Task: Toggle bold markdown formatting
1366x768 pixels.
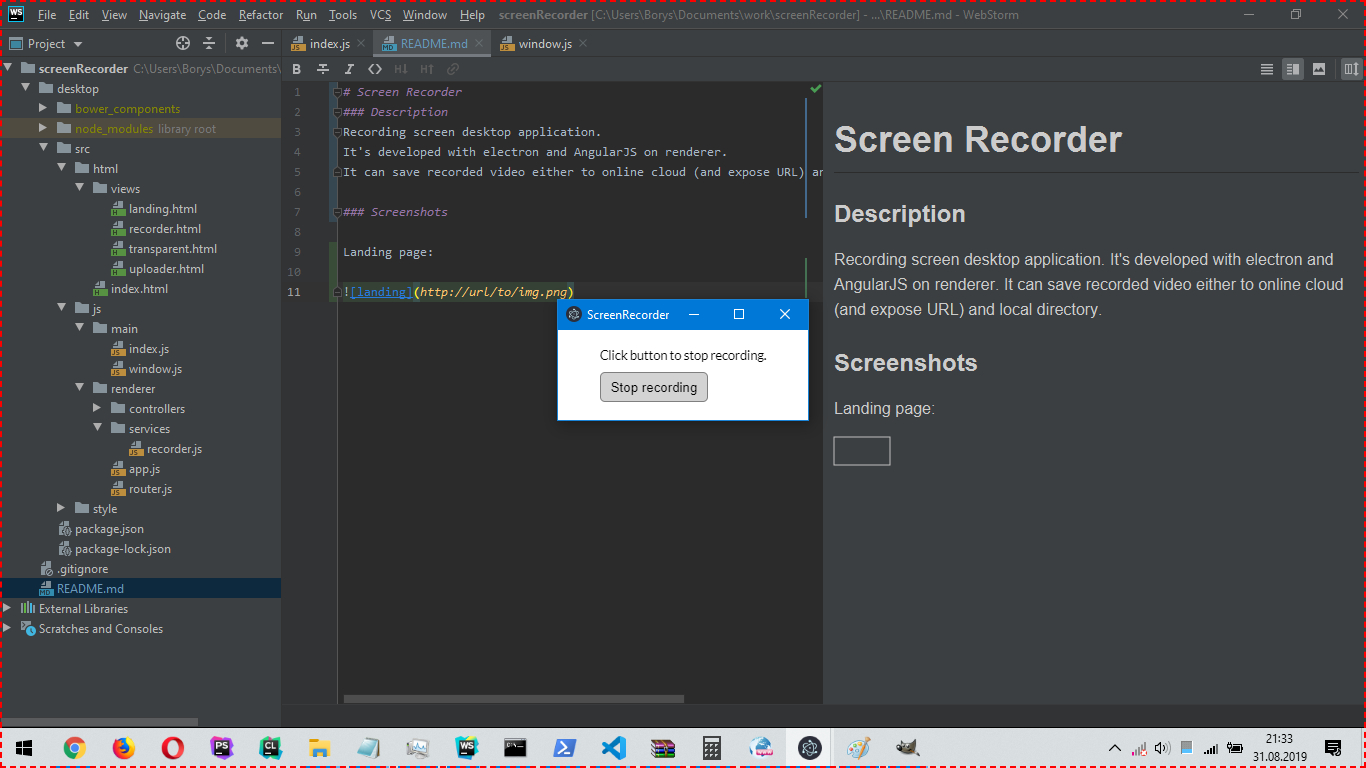Action: coord(296,69)
